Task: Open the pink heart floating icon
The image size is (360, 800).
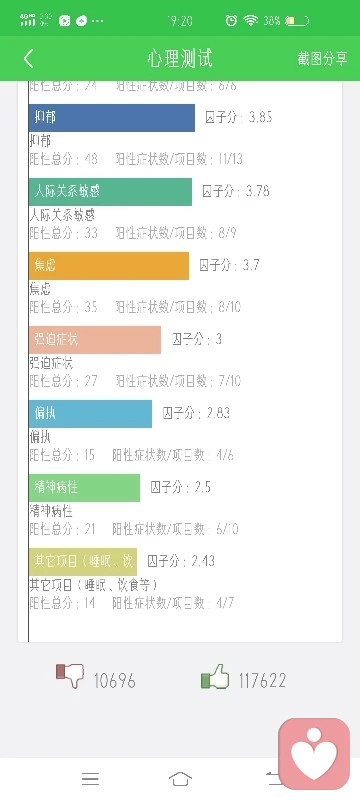Action: pyautogui.click(x=314, y=754)
